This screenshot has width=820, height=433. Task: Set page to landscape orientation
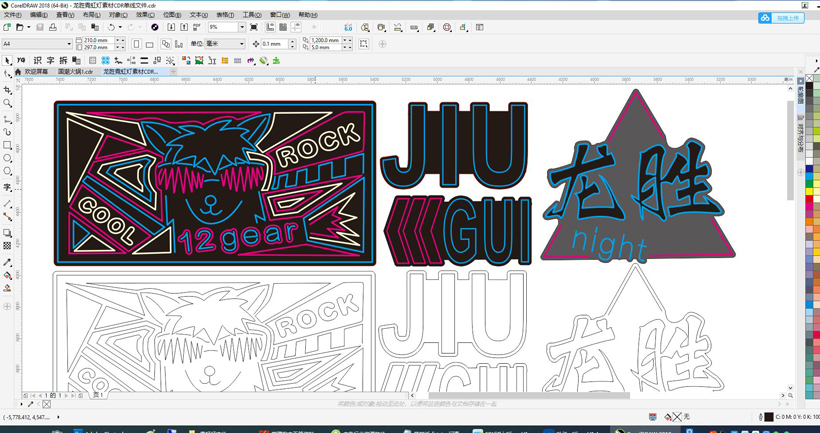point(149,44)
